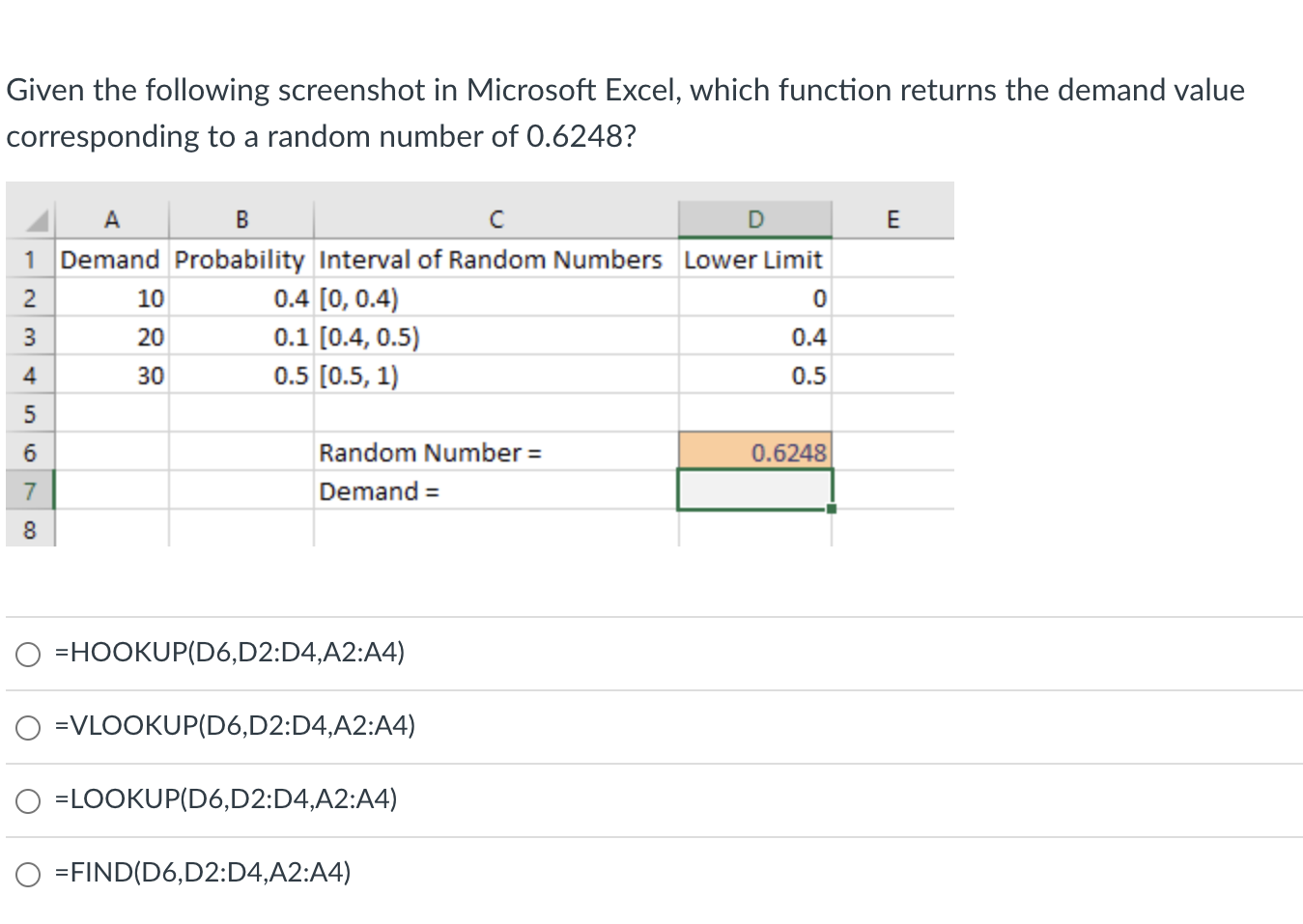
Task: Click the cell showing 0.6248
Action: point(755,451)
